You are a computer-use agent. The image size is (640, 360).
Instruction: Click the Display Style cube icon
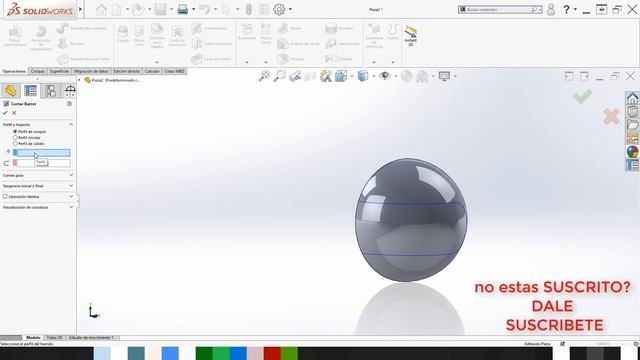coord(362,76)
